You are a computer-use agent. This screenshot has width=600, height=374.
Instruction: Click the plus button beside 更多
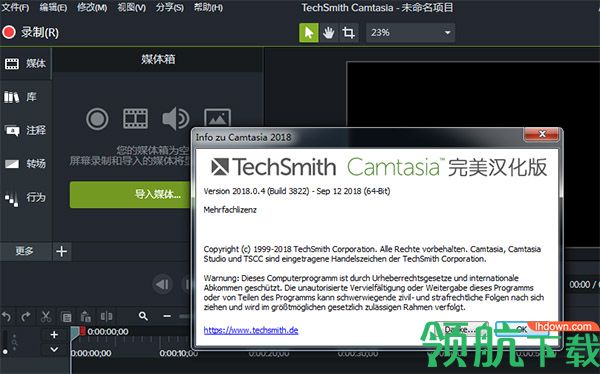coord(62,251)
